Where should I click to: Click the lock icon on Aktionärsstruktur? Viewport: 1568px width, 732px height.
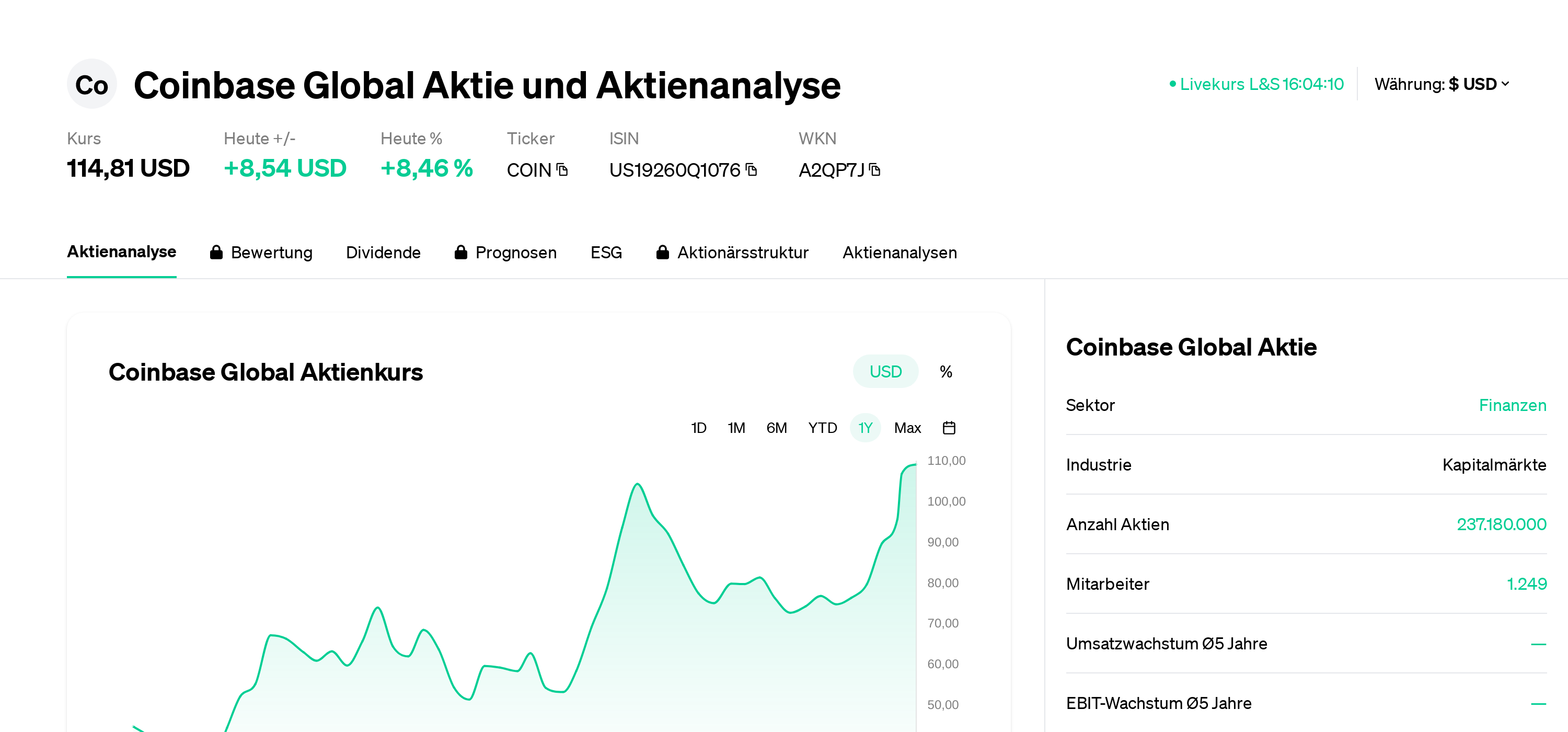(663, 252)
